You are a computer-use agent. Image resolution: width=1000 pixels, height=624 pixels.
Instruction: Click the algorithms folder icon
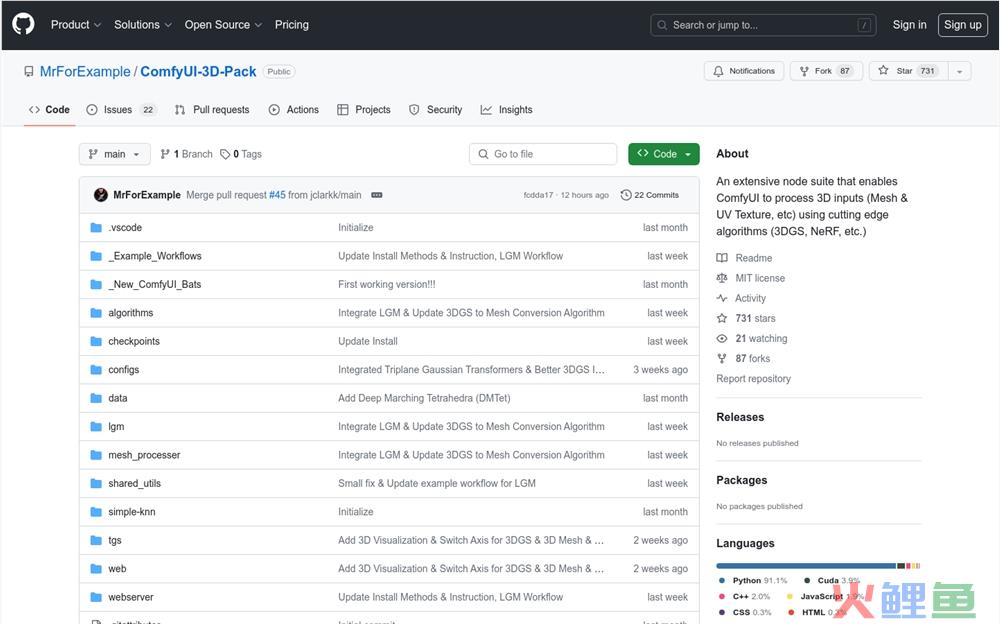pyautogui.click(x=96, y=313)
